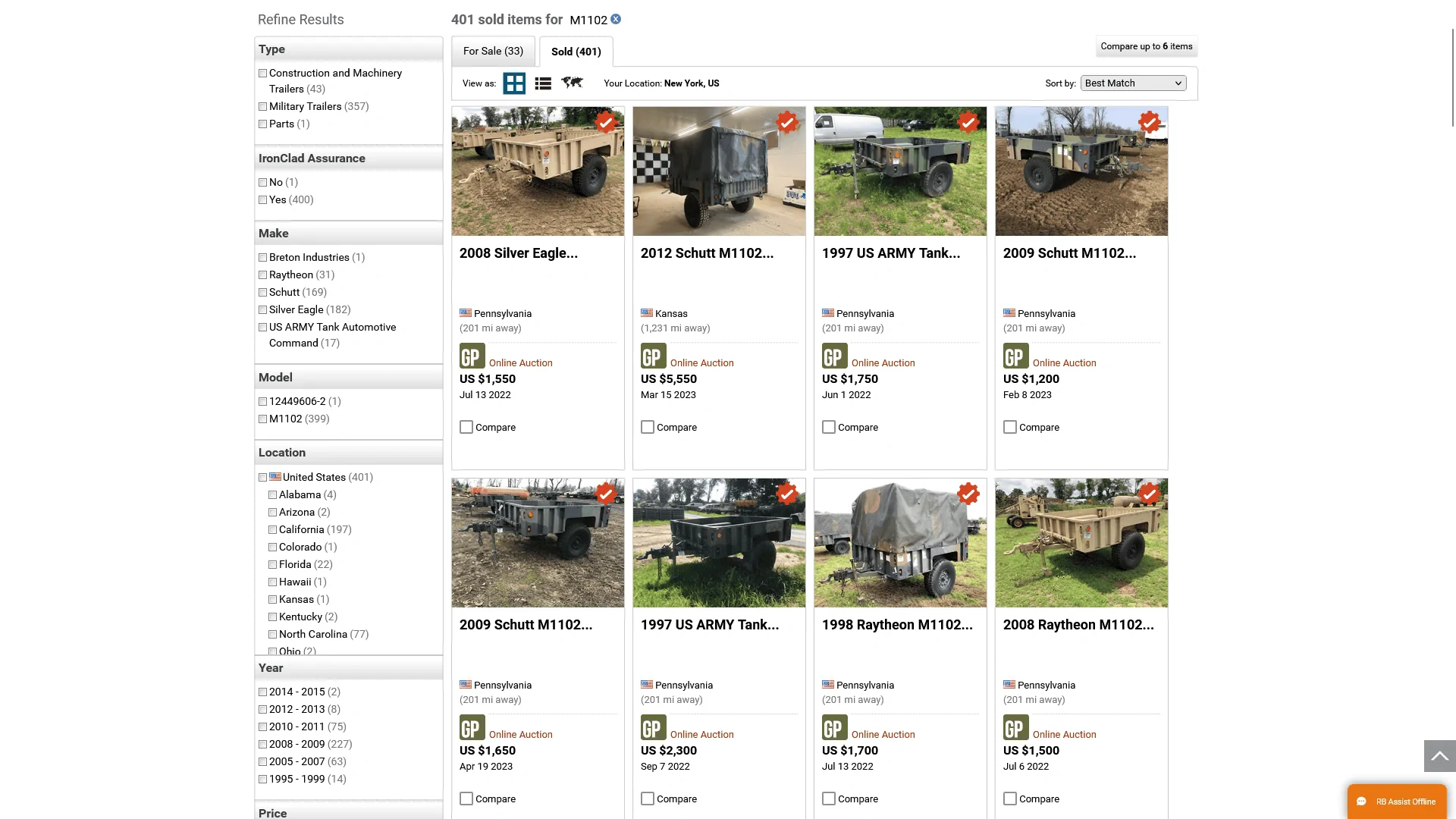Click GP logo on 2008 Raytheon listing
Viewport: 1456px width, 819px height.
1015,727
